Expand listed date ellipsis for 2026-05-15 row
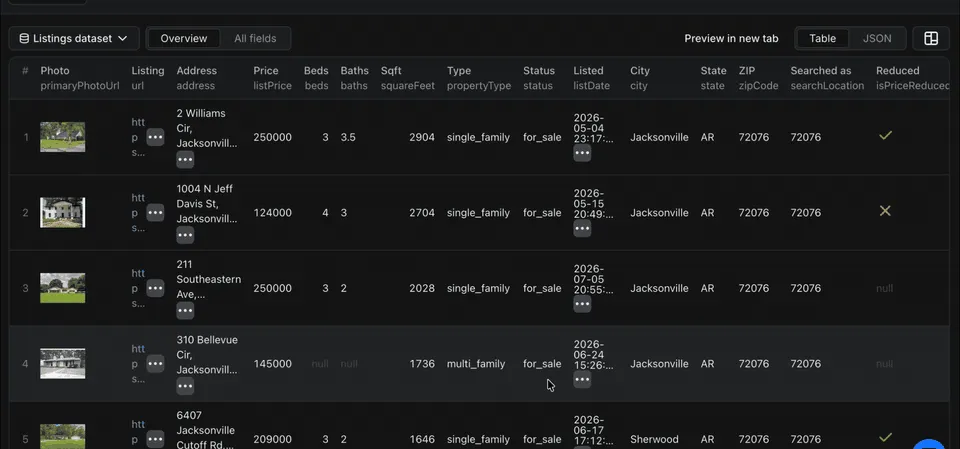This screenshot has height=449, width=960. (x=582, y=228)
